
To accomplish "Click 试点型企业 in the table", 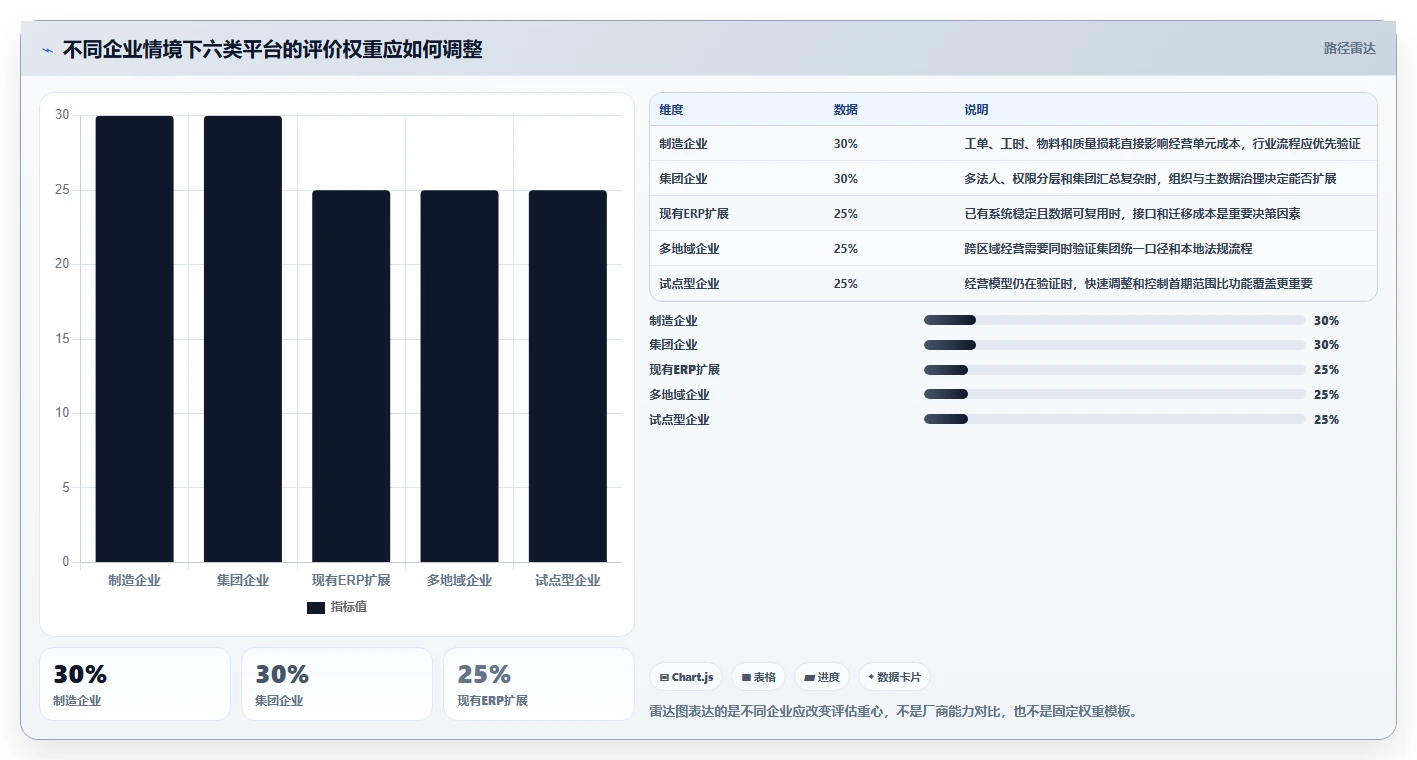I will click(689, 284).
